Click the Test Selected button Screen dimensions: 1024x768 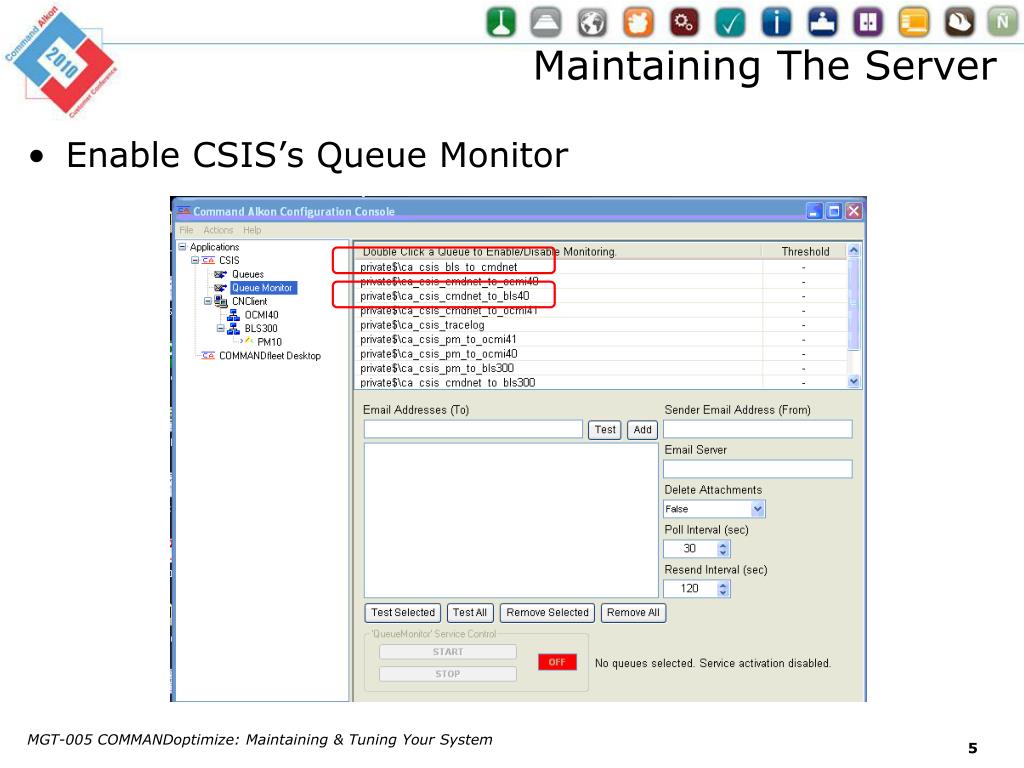403,613
